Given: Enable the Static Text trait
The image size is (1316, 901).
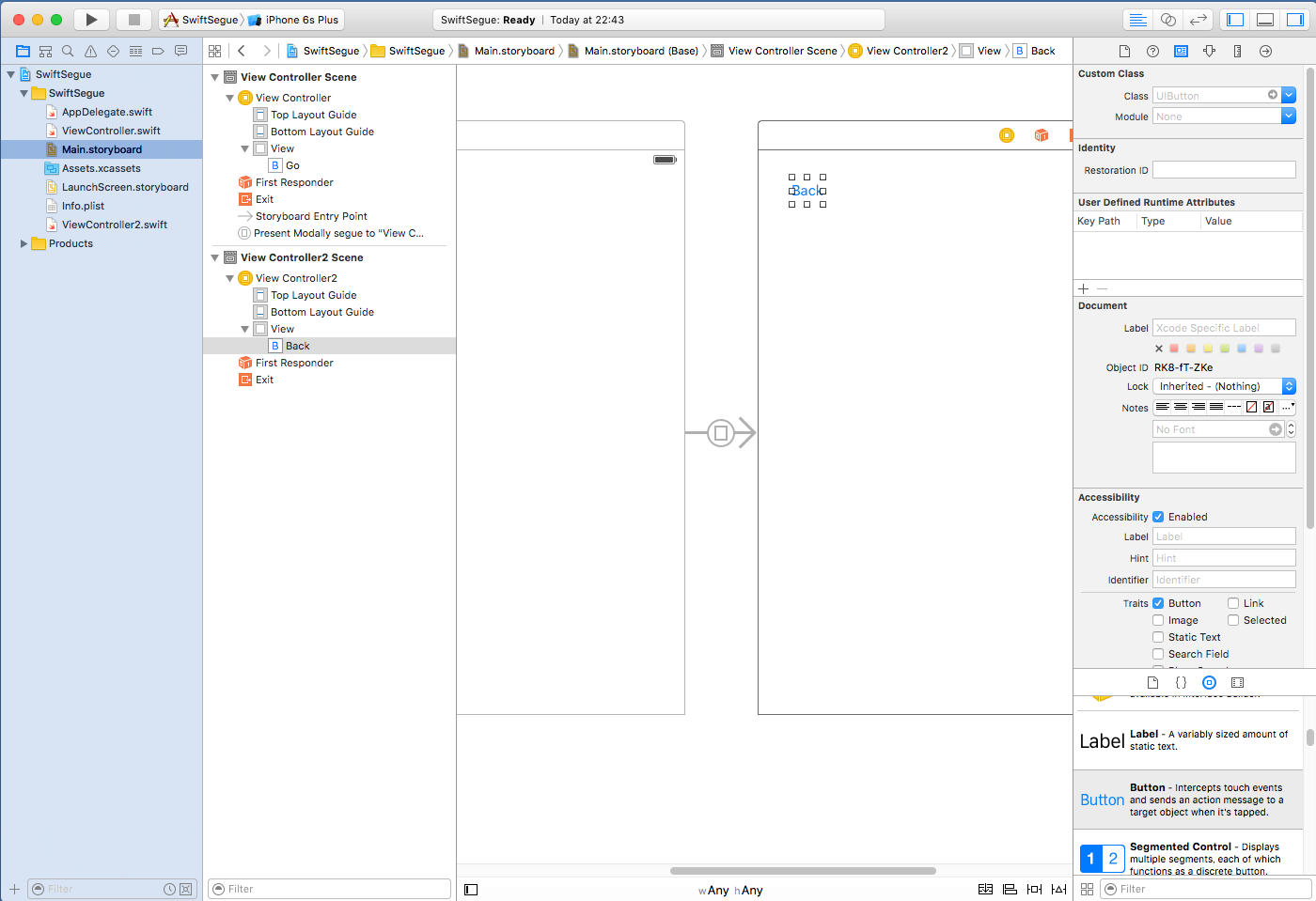Looking at the screenshot, I should click(1158, 637).
